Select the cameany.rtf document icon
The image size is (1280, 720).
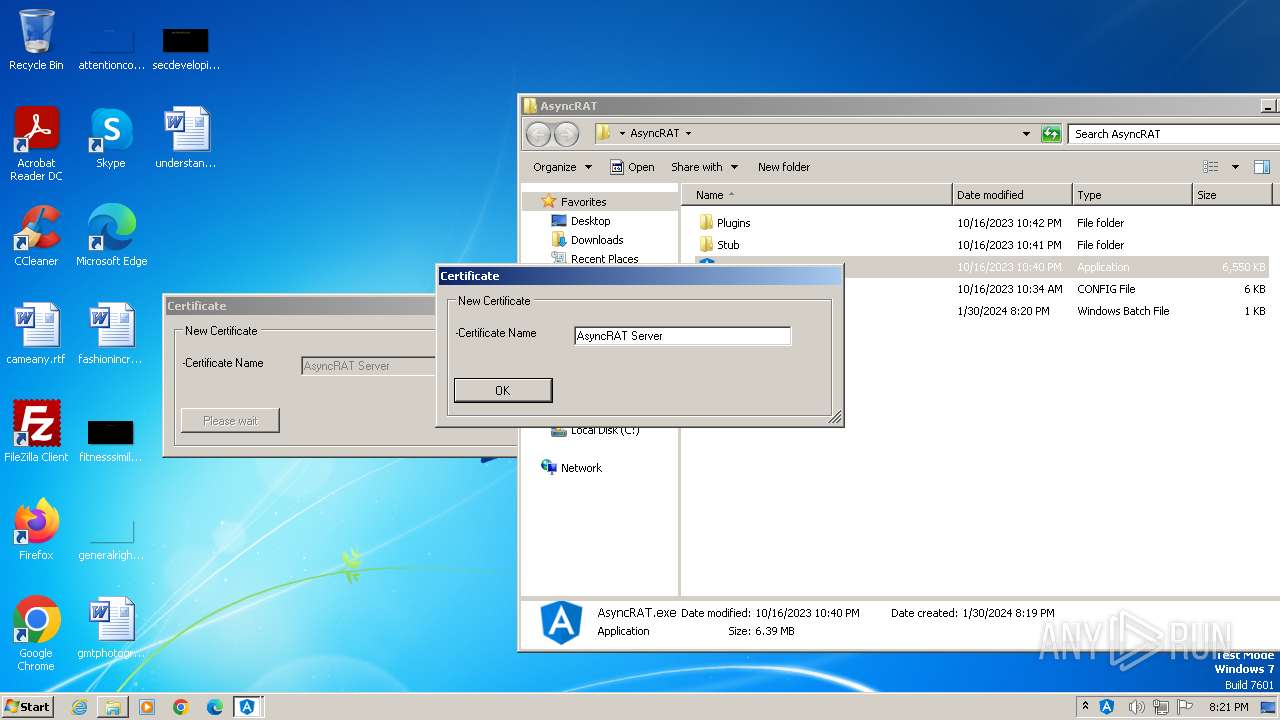click(x=36, y=333)
